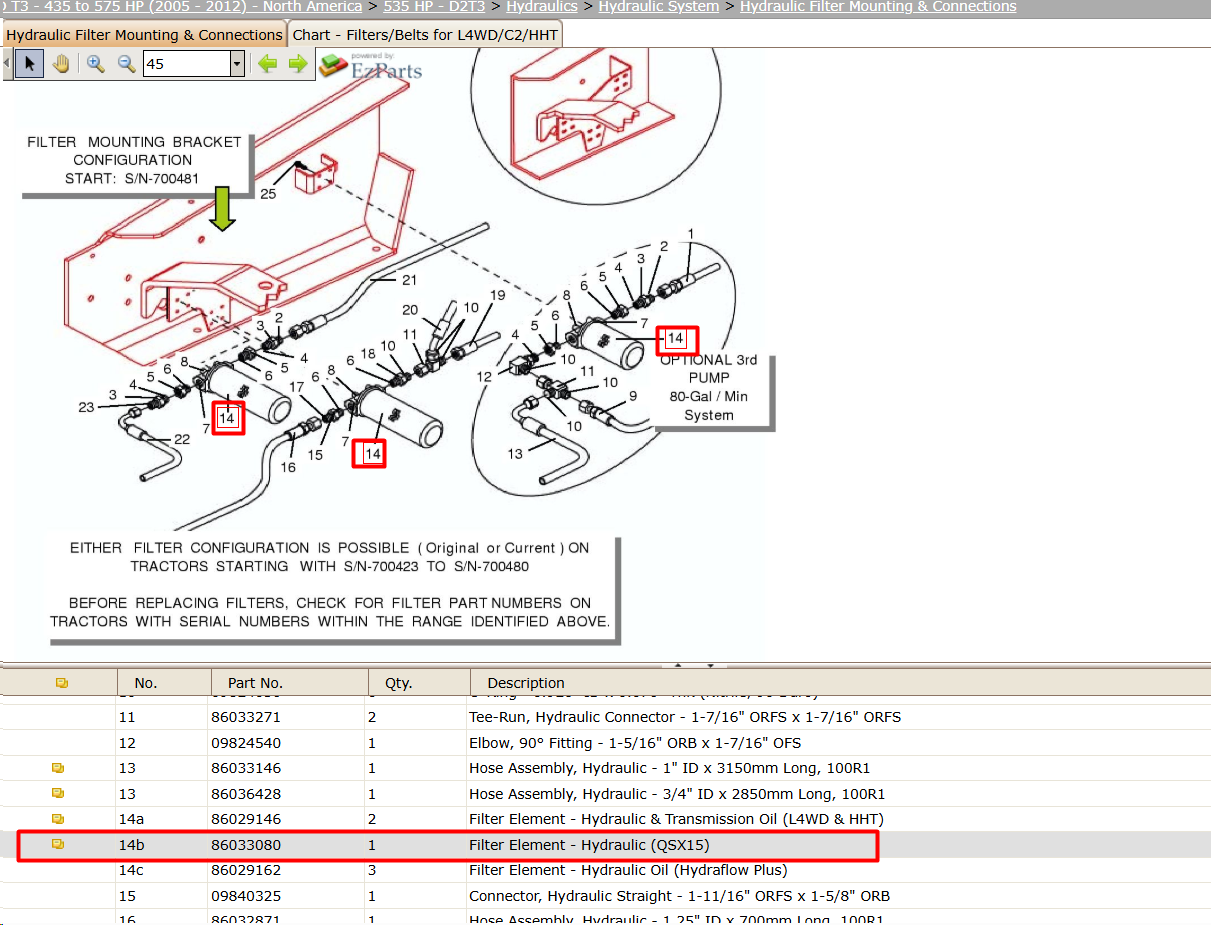Viewport: 1211px width, 925px height.
Task: Open the zoom level dropdown arrow
Action: coord(237,64)
